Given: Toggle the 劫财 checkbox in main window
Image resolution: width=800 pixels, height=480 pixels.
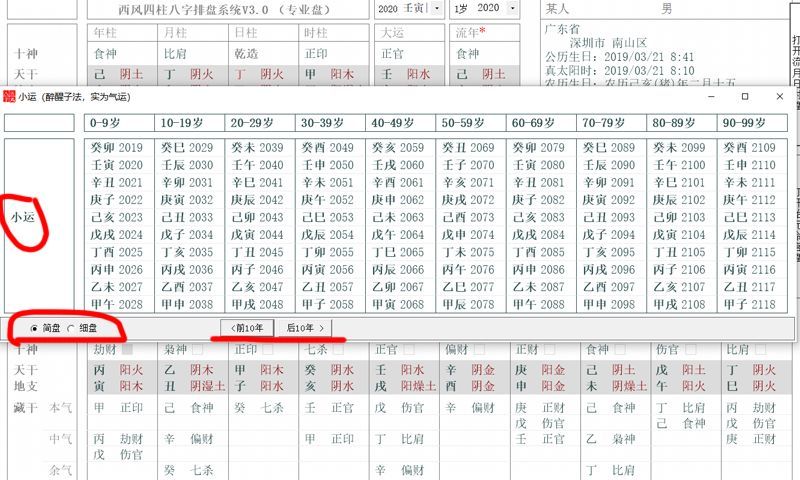Looking at the screenshot, I should click(x=128, y=349).
